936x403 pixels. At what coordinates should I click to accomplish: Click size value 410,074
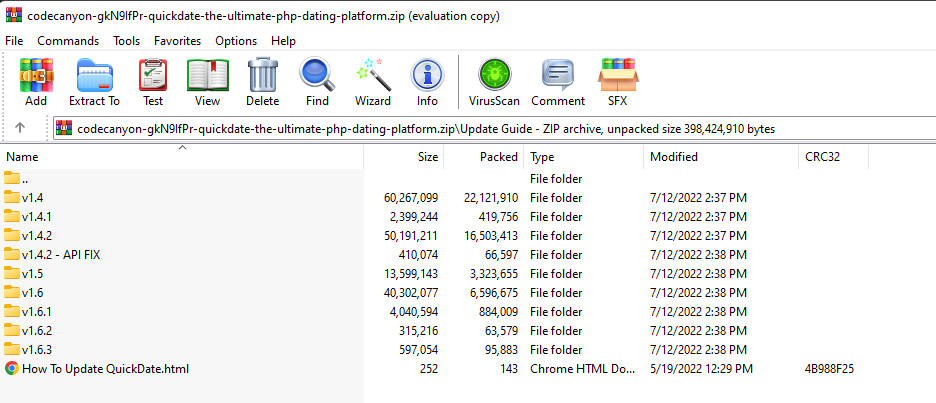pos(418,254)
